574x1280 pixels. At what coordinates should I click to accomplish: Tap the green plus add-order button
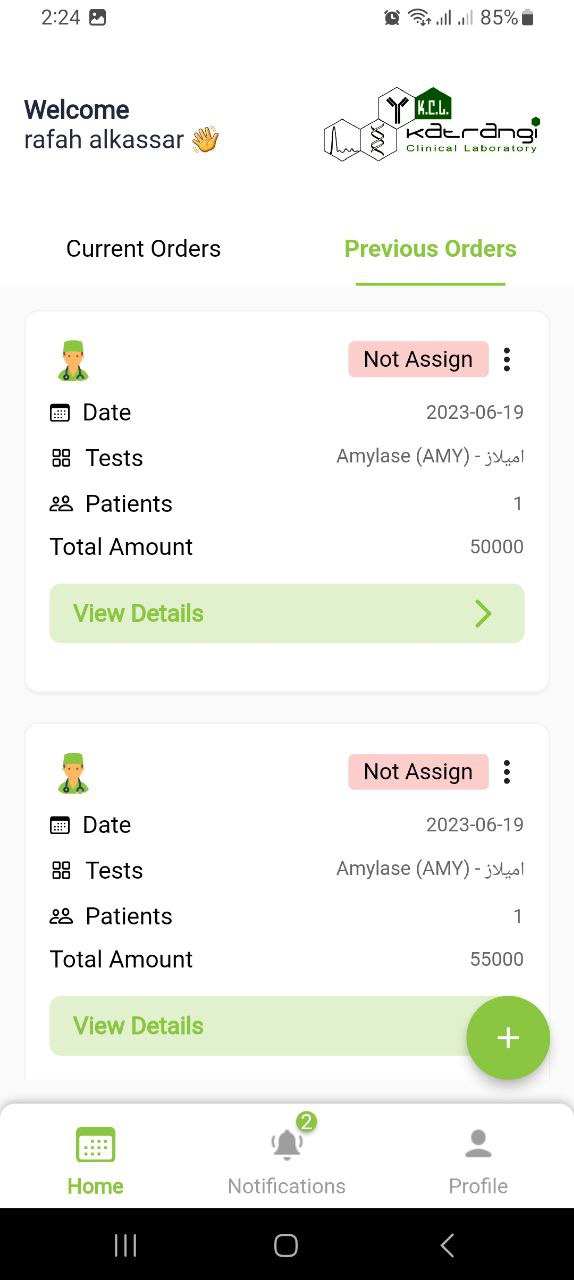pos(508,1038)
